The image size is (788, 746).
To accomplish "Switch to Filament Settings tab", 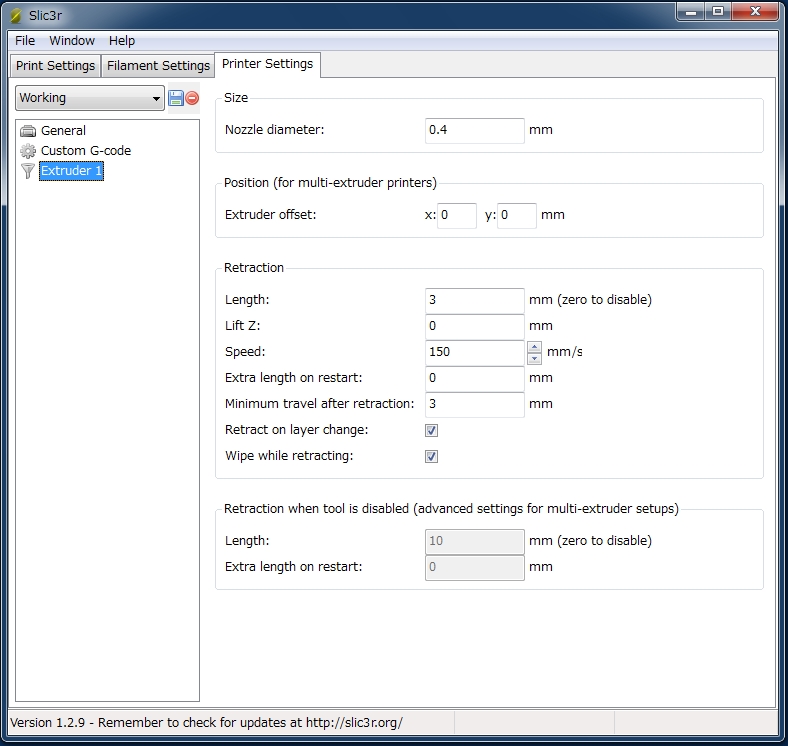I will (158, 66).
